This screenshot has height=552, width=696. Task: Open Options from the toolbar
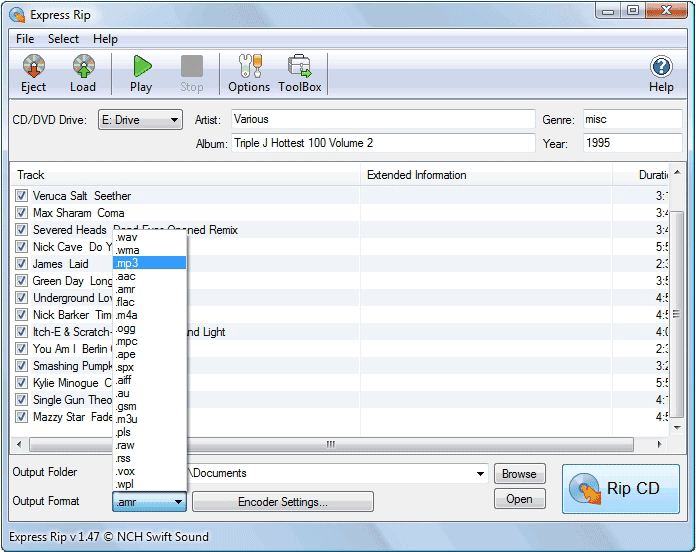click(x=249, y=74)
